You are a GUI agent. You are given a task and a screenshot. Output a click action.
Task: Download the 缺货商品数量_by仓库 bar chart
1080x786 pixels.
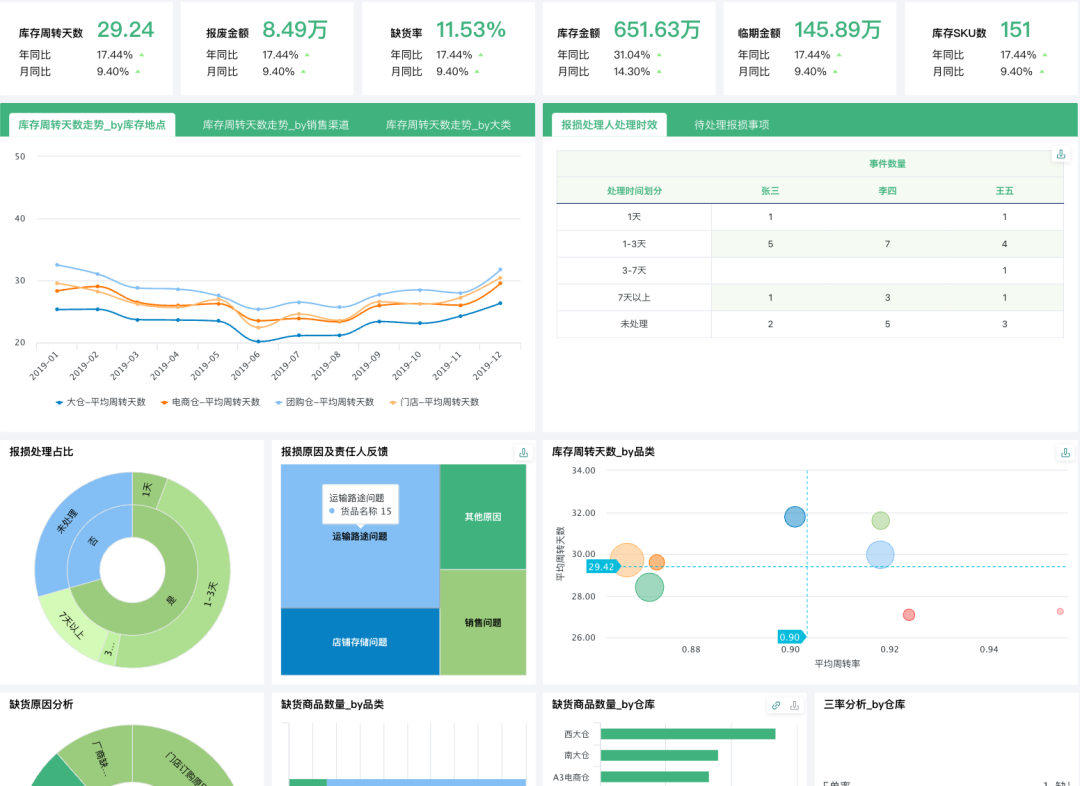coord(795,704)
